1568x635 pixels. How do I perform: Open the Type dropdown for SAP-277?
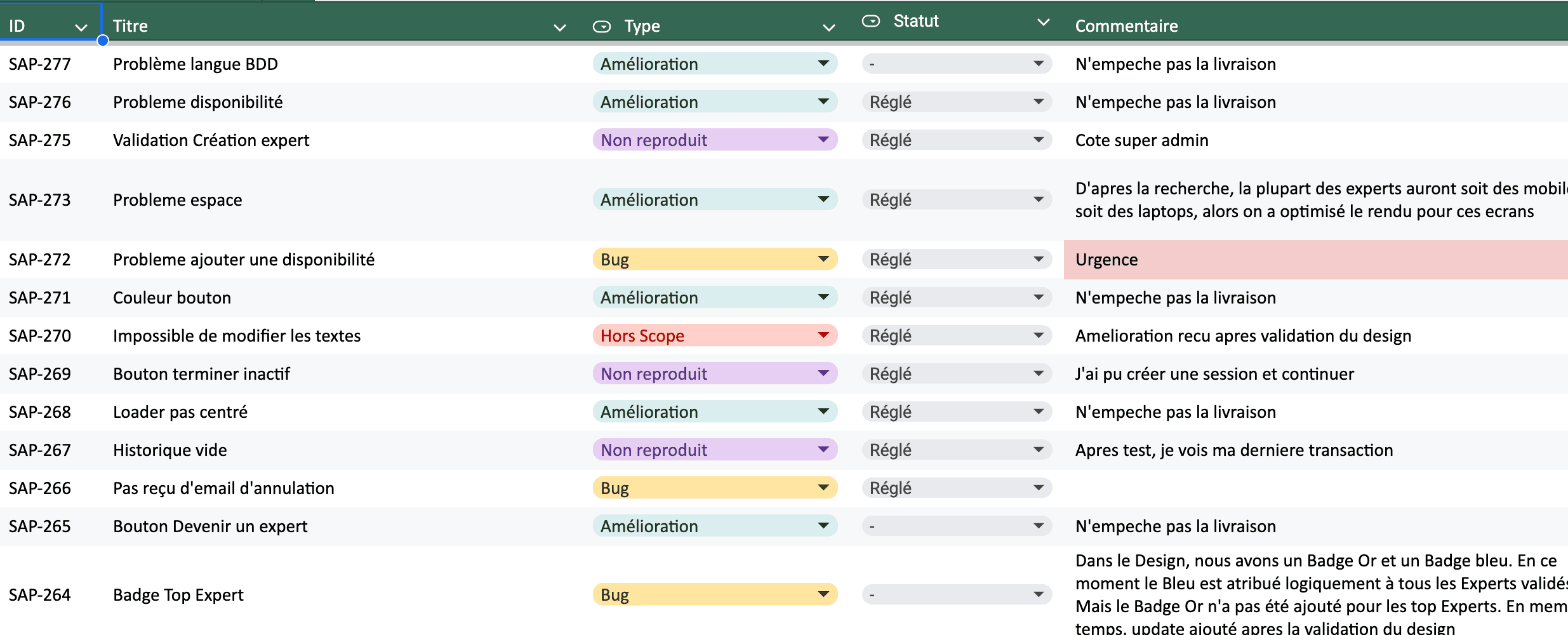(x=823, y=63)
